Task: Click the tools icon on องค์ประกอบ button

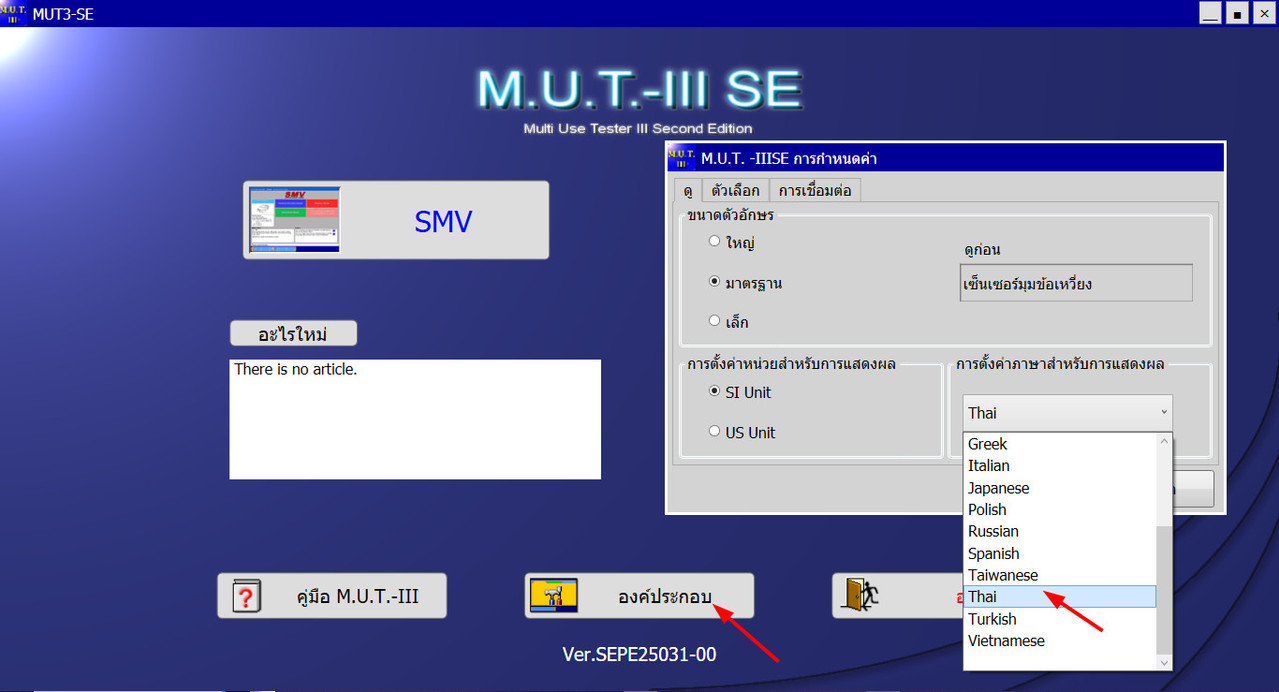Action: tap(554, 596)
